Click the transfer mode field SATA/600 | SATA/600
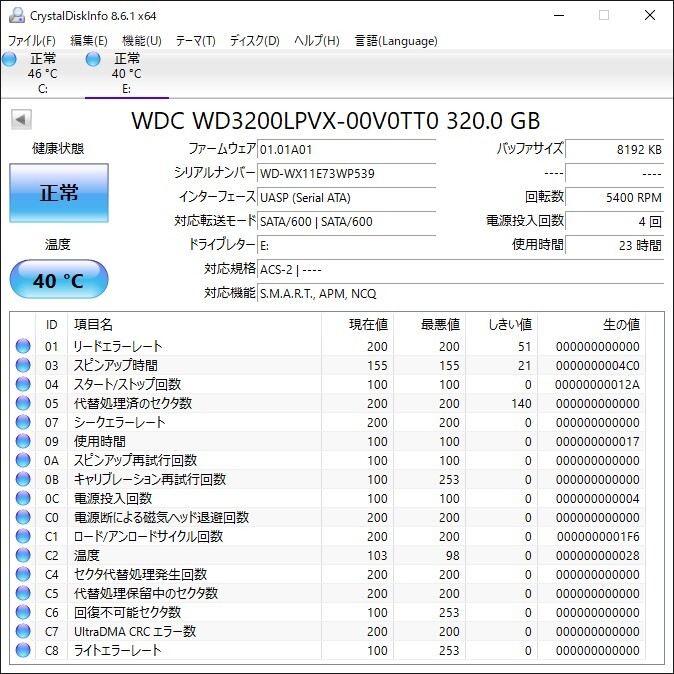 pyautogui.click(x=346, y=222)
